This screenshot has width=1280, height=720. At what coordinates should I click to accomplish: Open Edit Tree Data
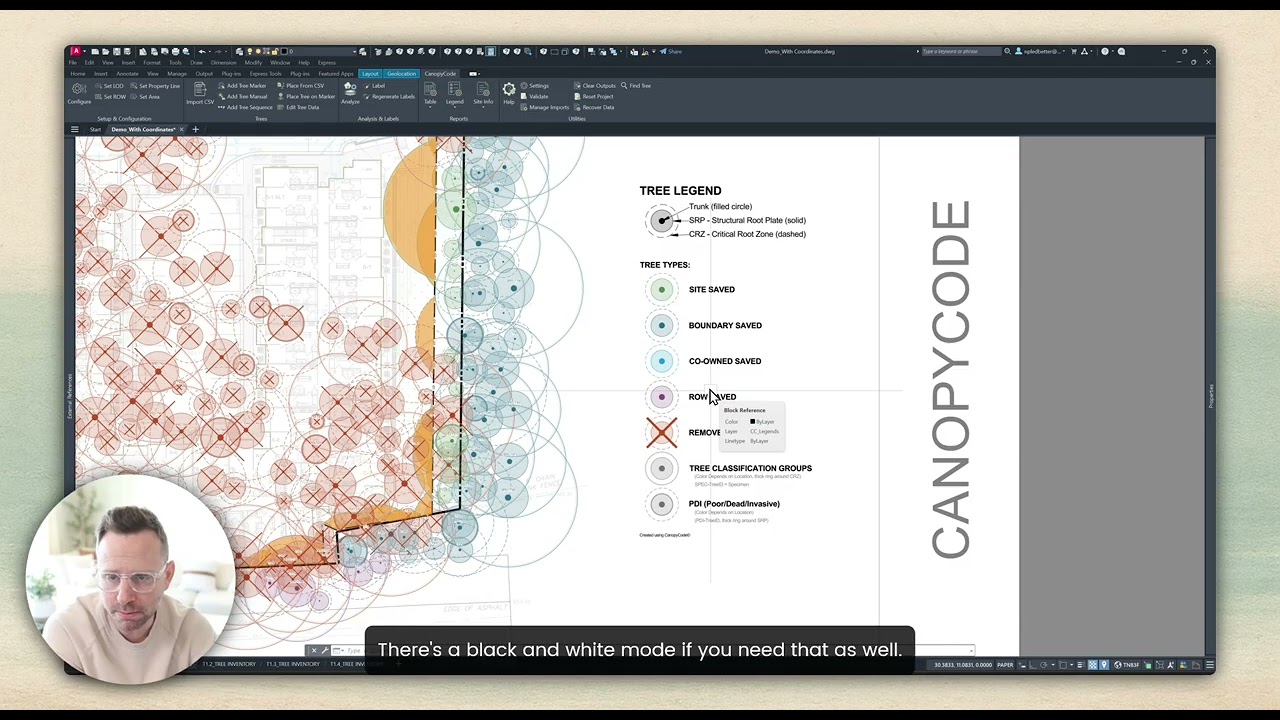tap(298, 107)
